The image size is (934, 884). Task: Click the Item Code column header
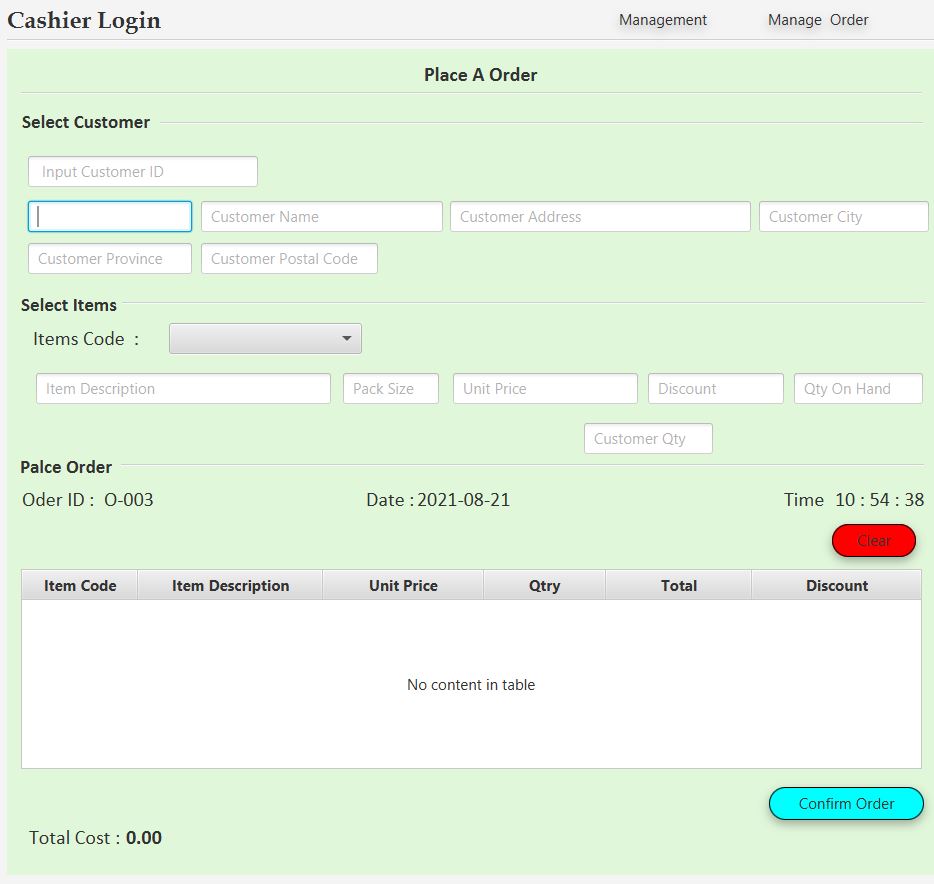(x=78, y=585)
